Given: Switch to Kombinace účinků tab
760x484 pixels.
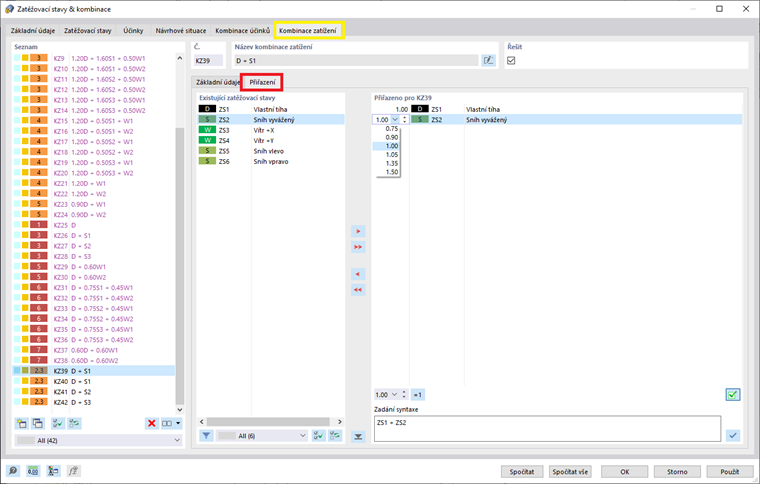Looking at the screenshot, I should click(x=242, y=31).
